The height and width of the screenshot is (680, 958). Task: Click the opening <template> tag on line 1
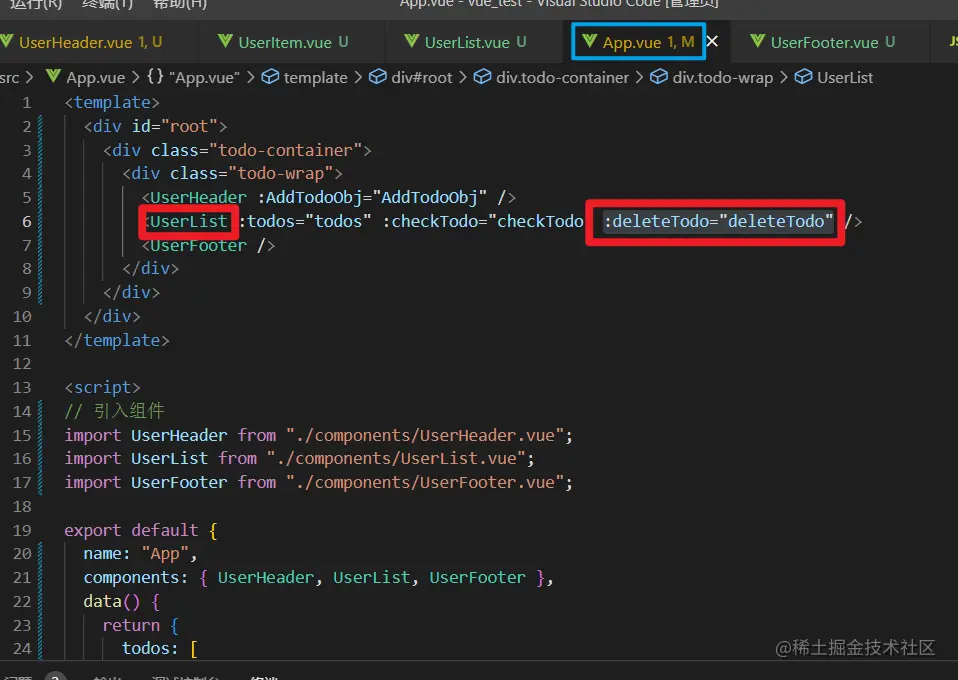pyautogui.click(x=112, y=103)
